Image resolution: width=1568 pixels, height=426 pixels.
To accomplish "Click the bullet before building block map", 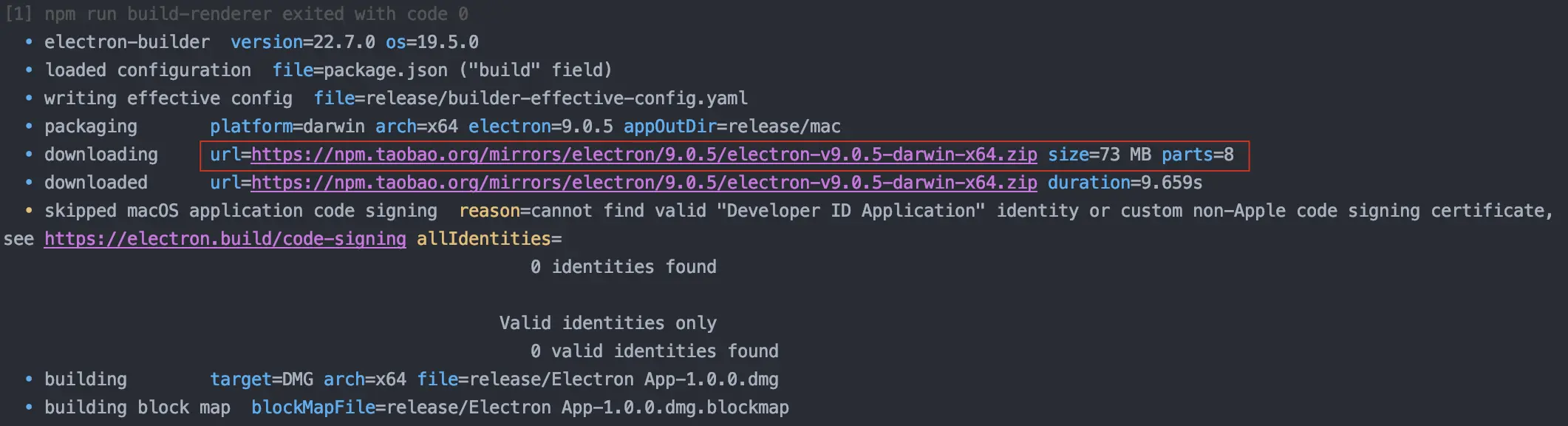I will tap(29, 408).
